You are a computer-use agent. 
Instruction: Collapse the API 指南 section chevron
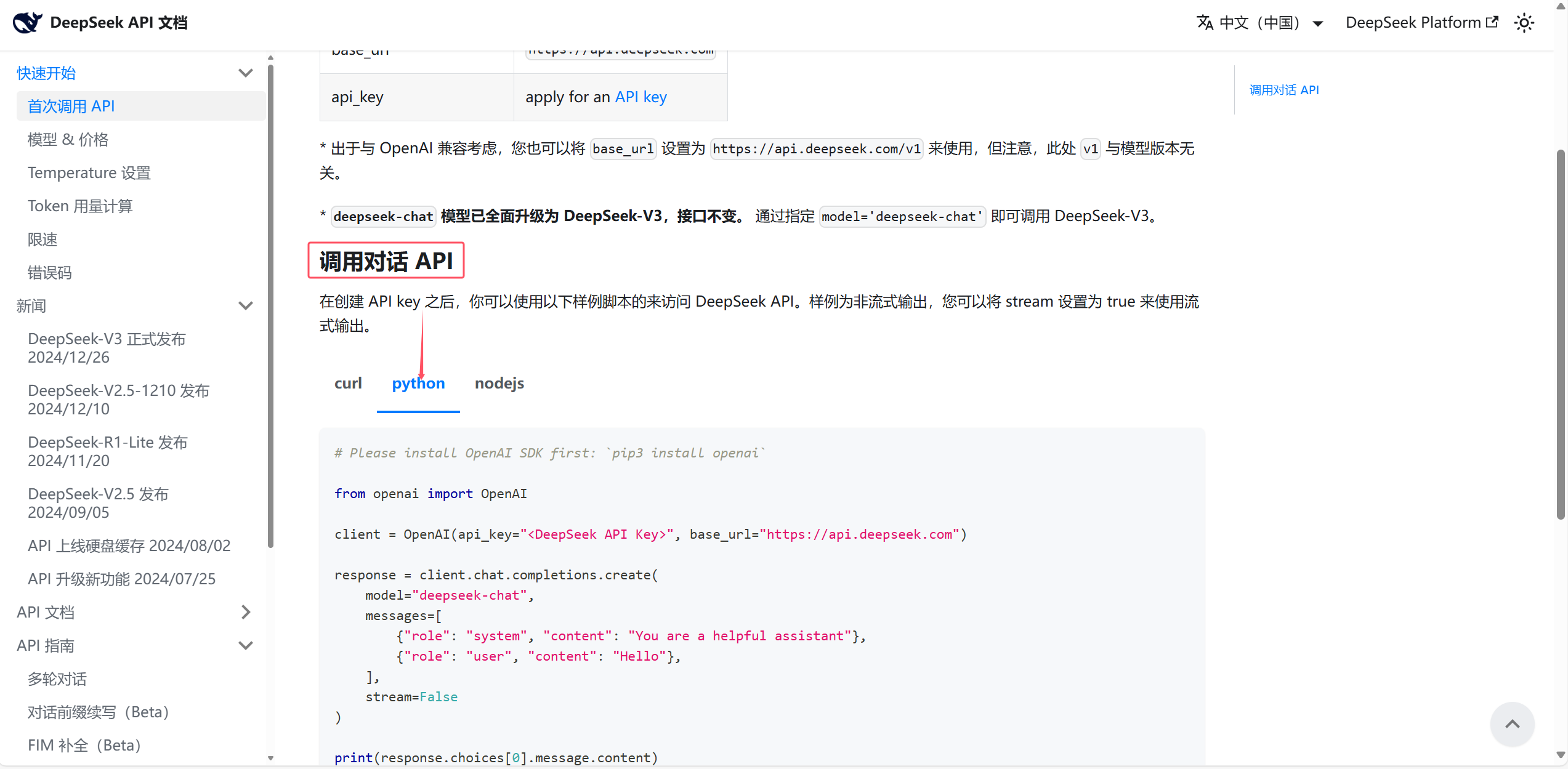(246, 646)
